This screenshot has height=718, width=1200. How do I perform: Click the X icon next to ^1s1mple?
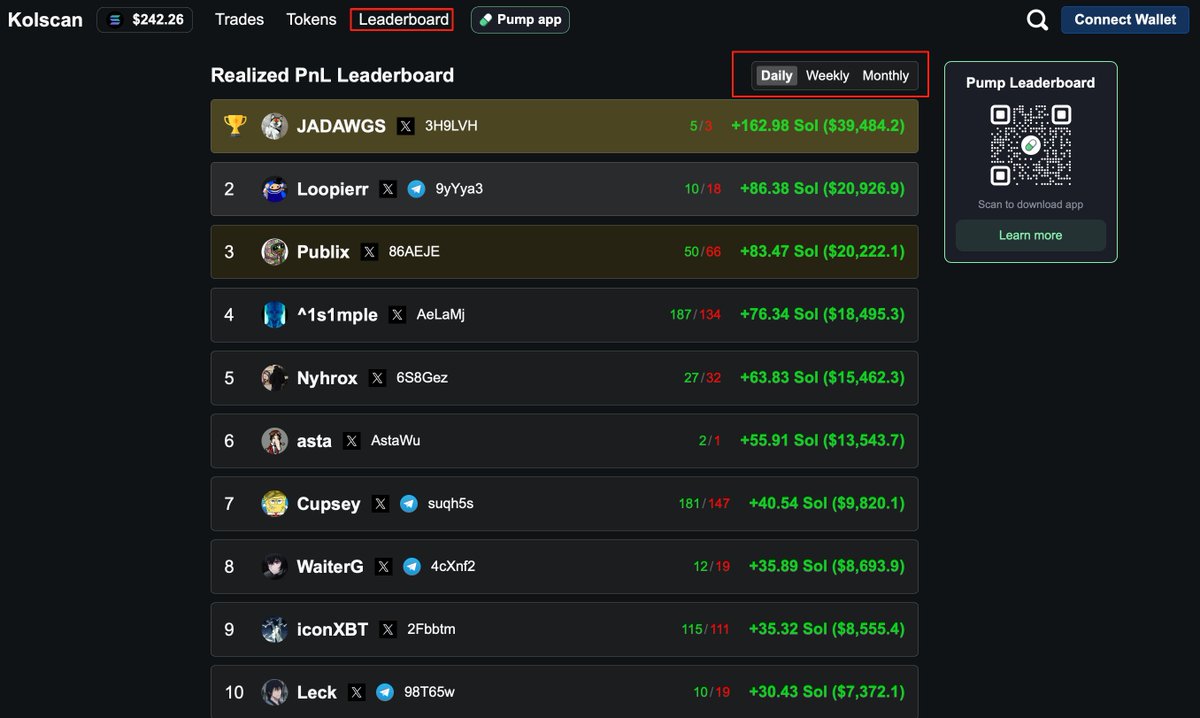[x=397, y=315]
